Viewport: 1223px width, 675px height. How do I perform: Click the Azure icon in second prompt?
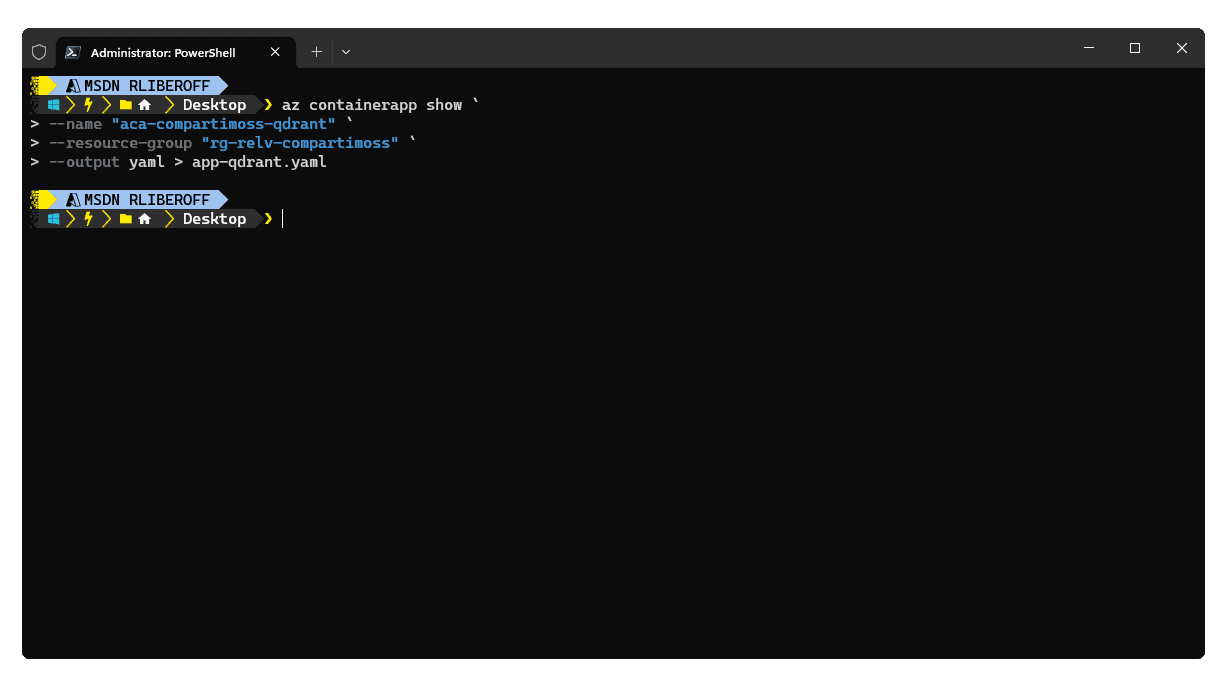[x=72, y=200]
